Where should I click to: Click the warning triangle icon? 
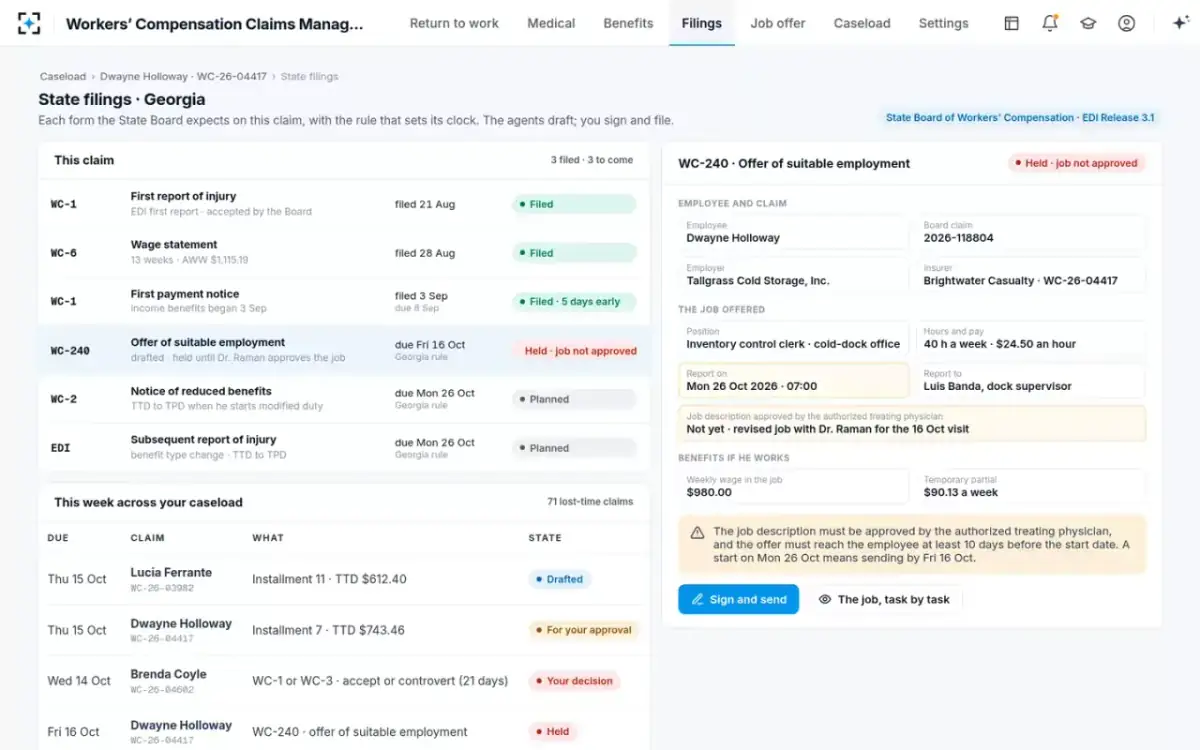pos(697,533)
